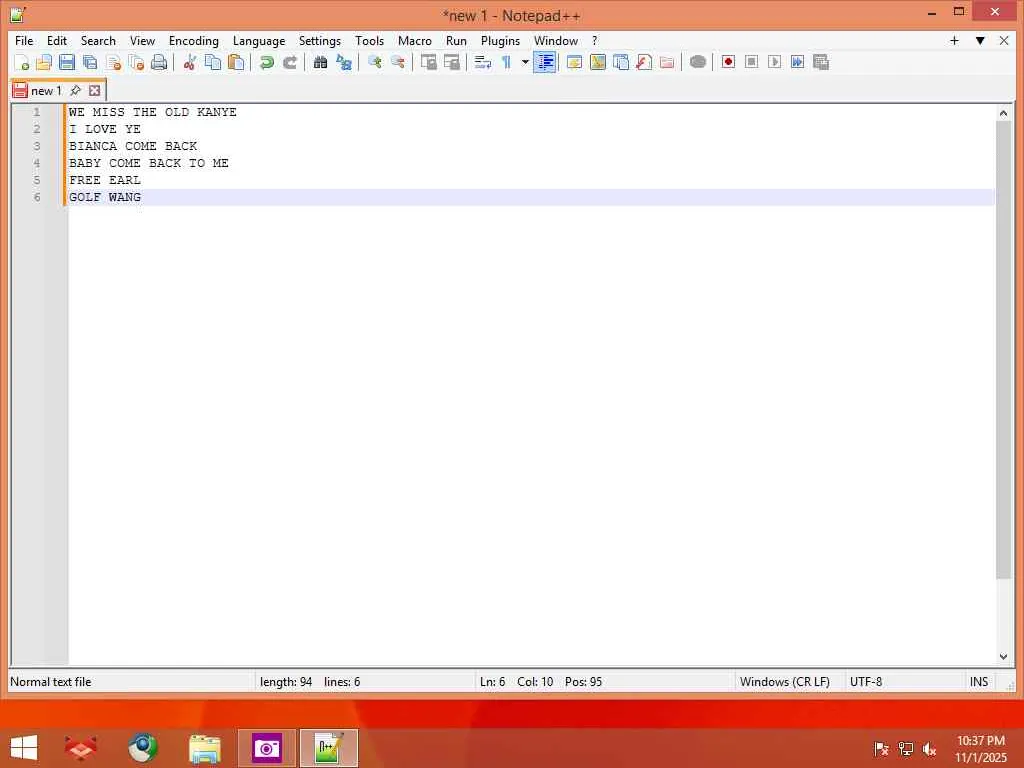The image size is (1024, 768).
Task: Start recording a macro
Action: pyautogui.click(x=728, y=62)
